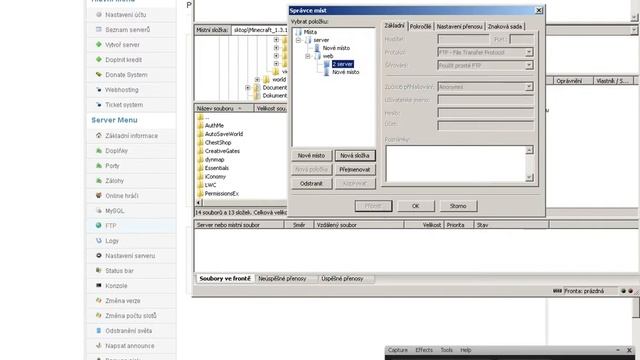The width and height of the screenshot is (640, 360).
Task: Cancel the dialog with Storno
Action: [x=458, y=206]
